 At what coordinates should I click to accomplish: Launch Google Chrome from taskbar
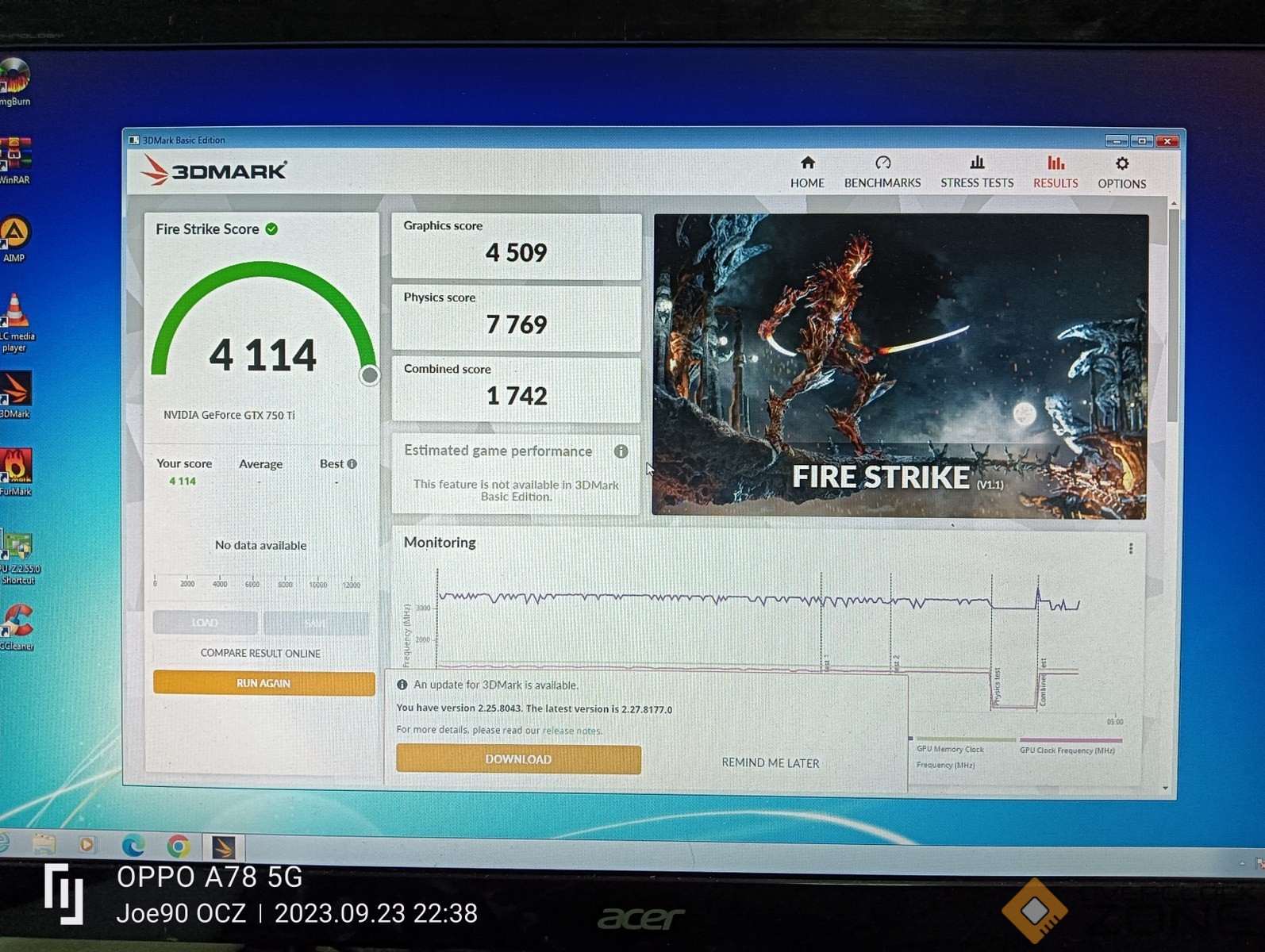pos(179,846)
